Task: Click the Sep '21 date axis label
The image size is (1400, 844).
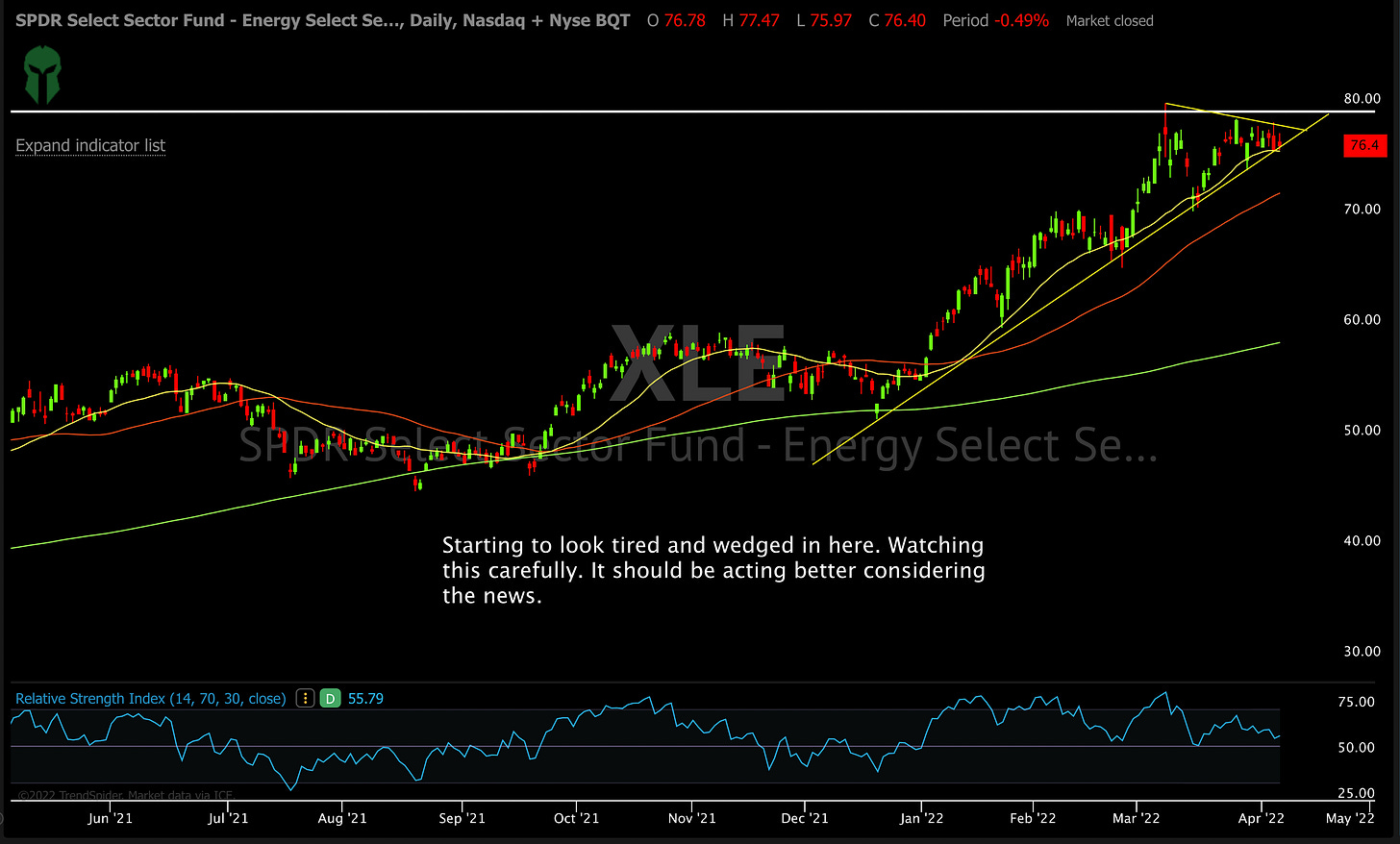Action: click(462, 819)
